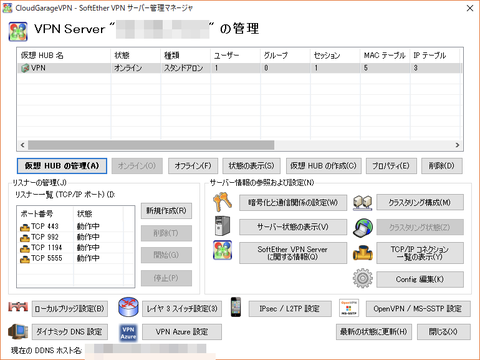Open 仮想 HUB の管理(A)
Screen dimensions: 480x360
[62, 166]
